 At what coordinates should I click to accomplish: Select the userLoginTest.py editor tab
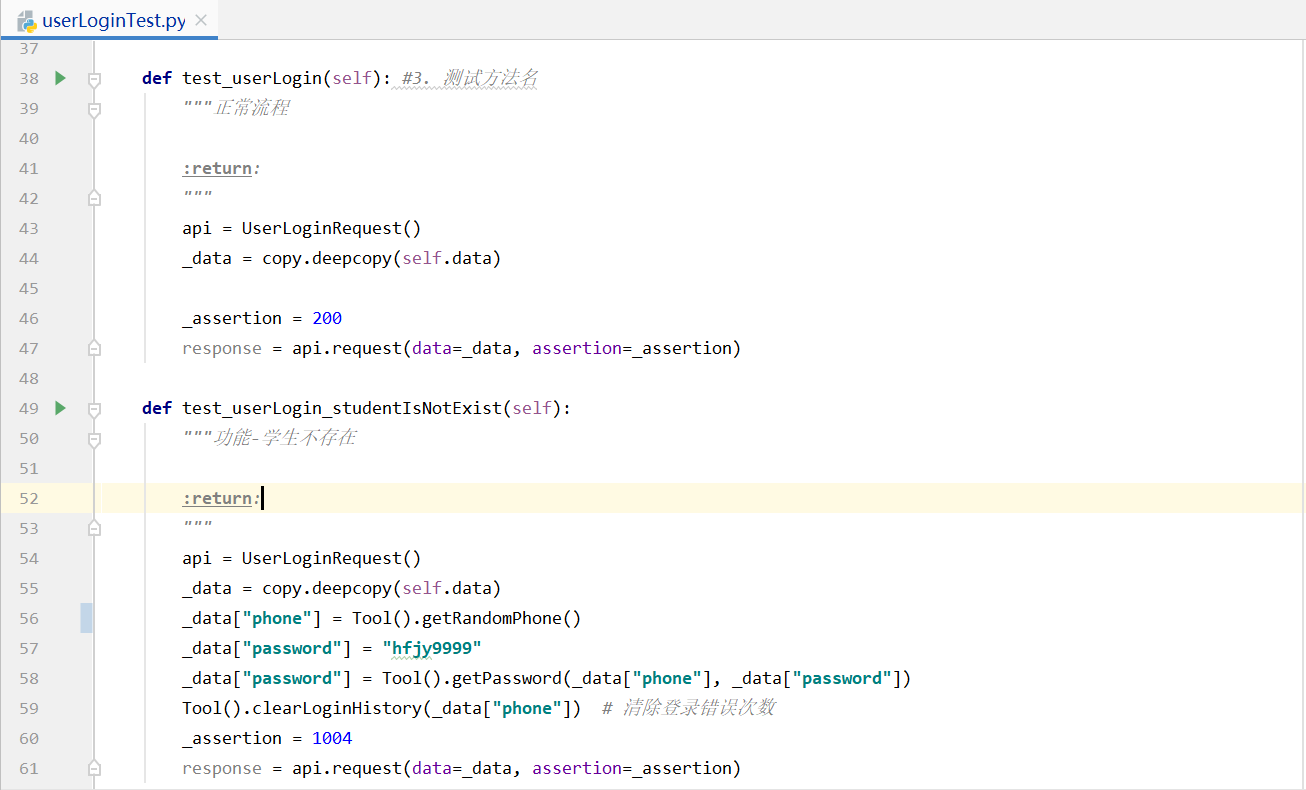(110, 20)
